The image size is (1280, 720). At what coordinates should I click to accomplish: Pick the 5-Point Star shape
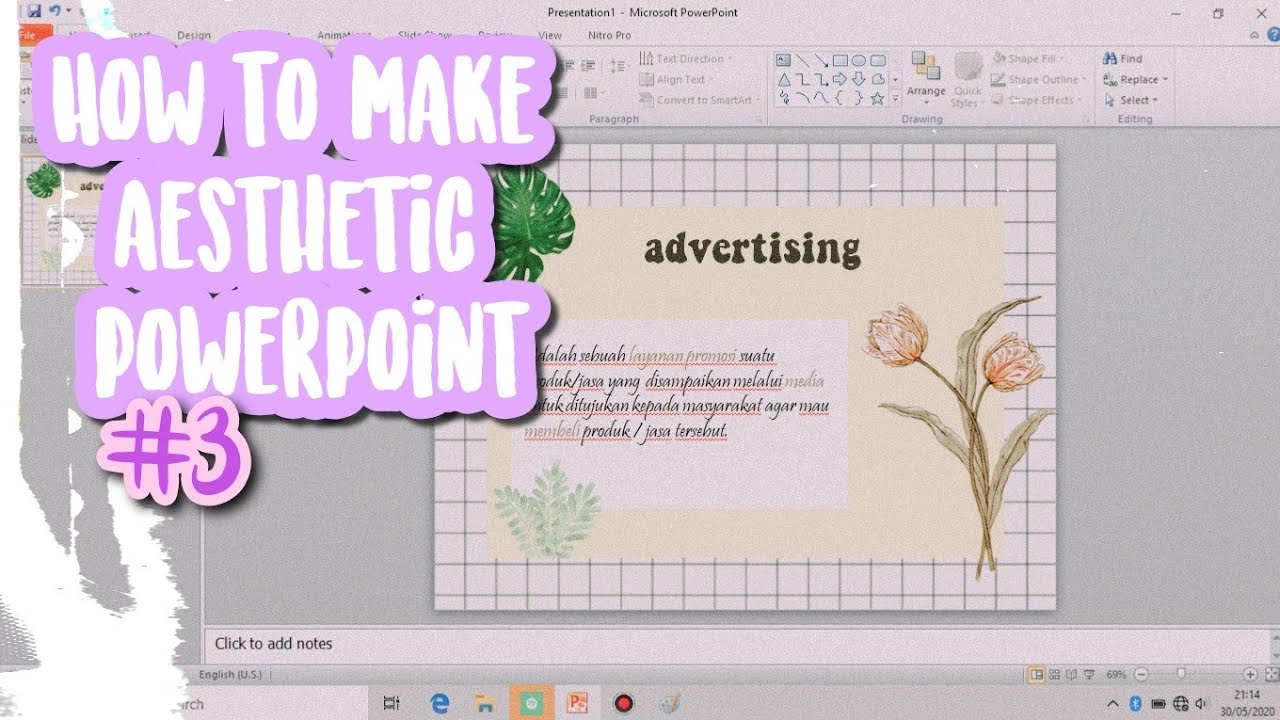878,98
